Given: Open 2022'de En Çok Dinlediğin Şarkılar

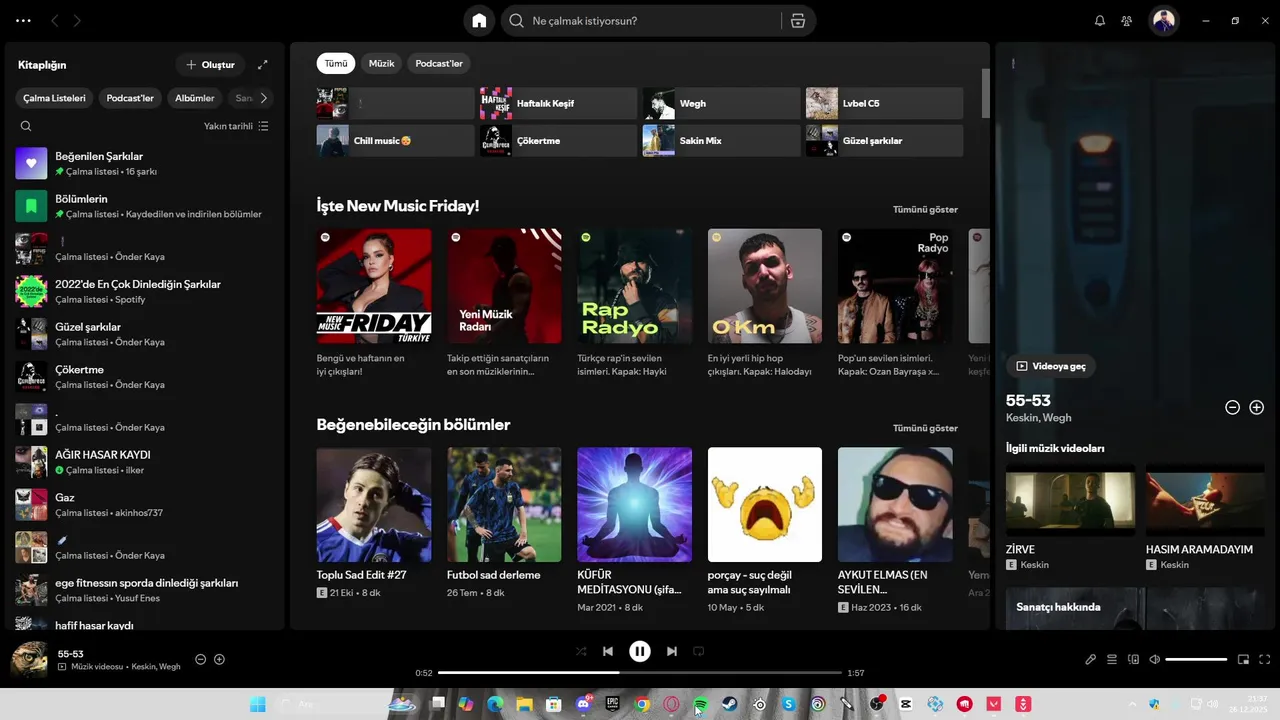Looking at the screenshot, I should click(144, 291).
